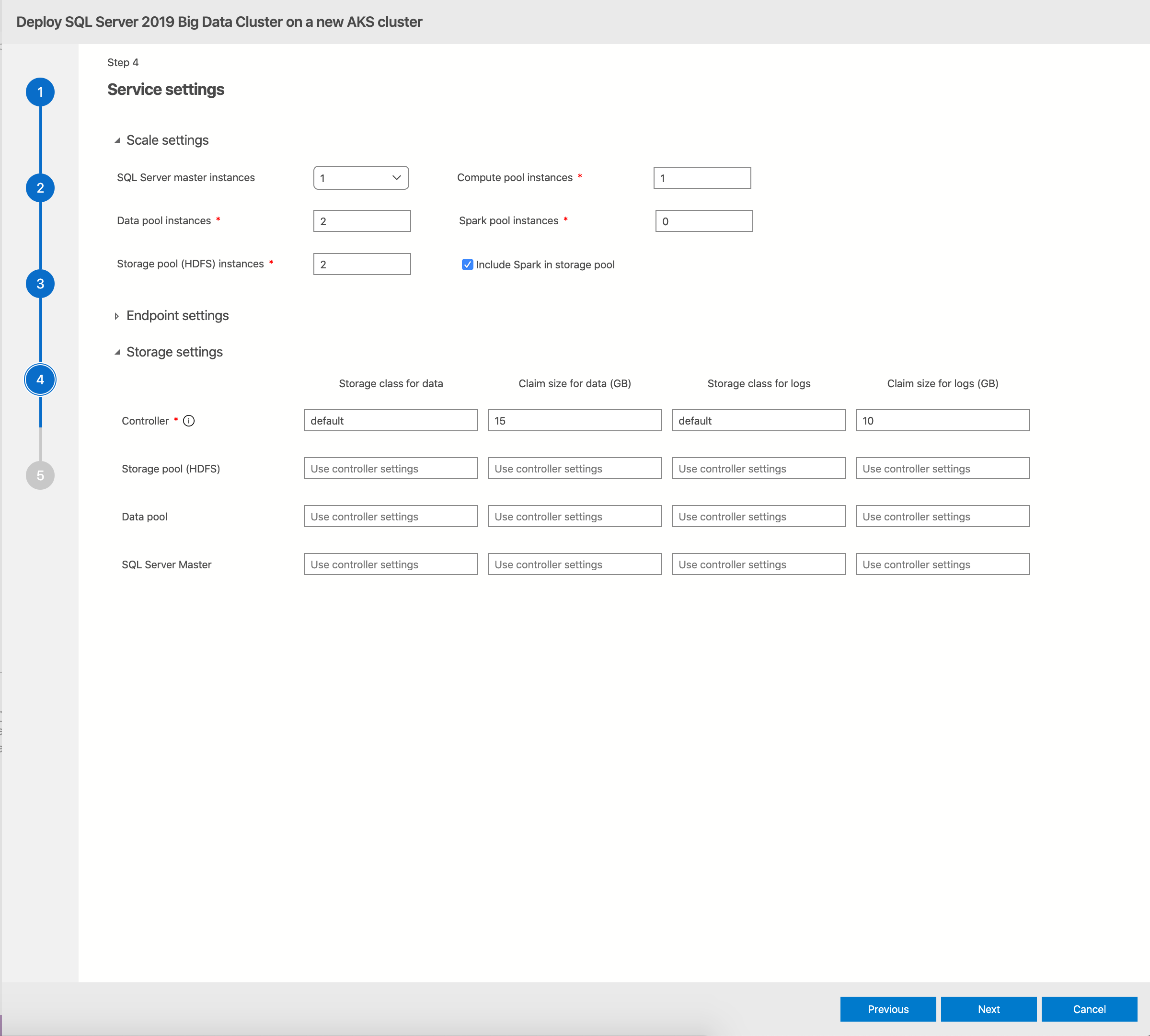
Task: Go to wizard step 1 circle
Action: [x=40, y=92]
